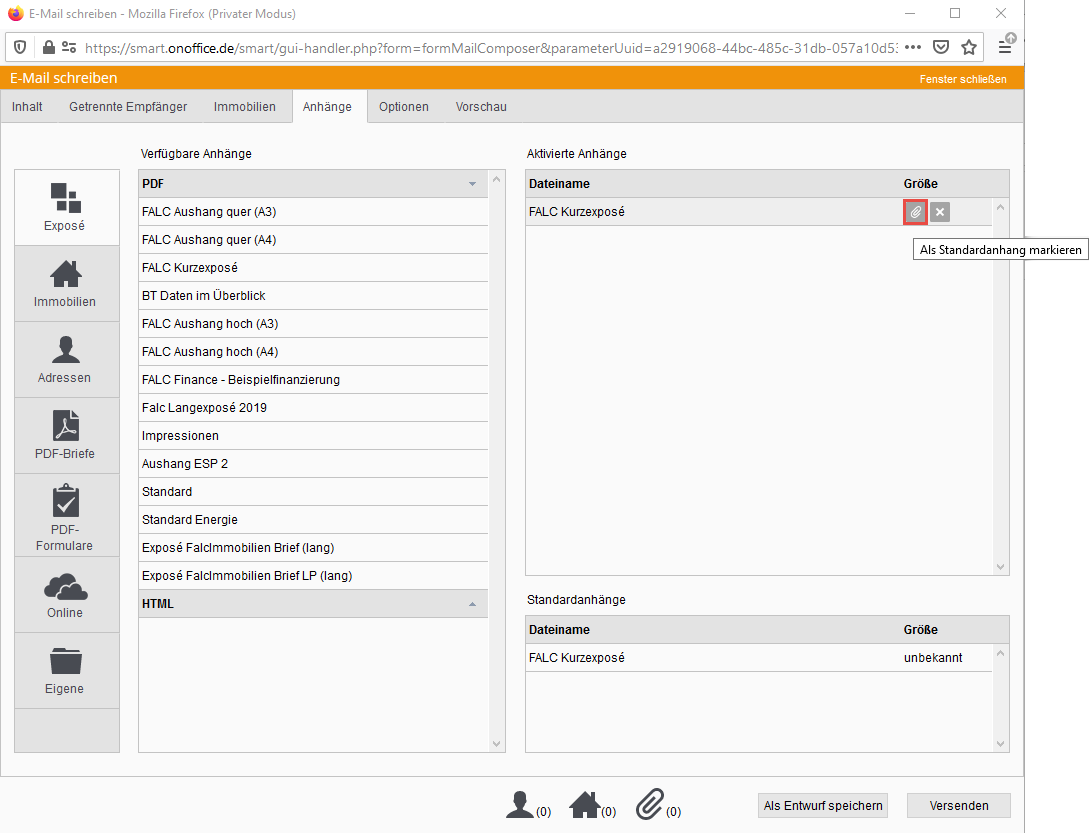This screenshot has width=1089, height=833.
Task: Click the paperclip attachment counter icon
Action: click(650, 804)
